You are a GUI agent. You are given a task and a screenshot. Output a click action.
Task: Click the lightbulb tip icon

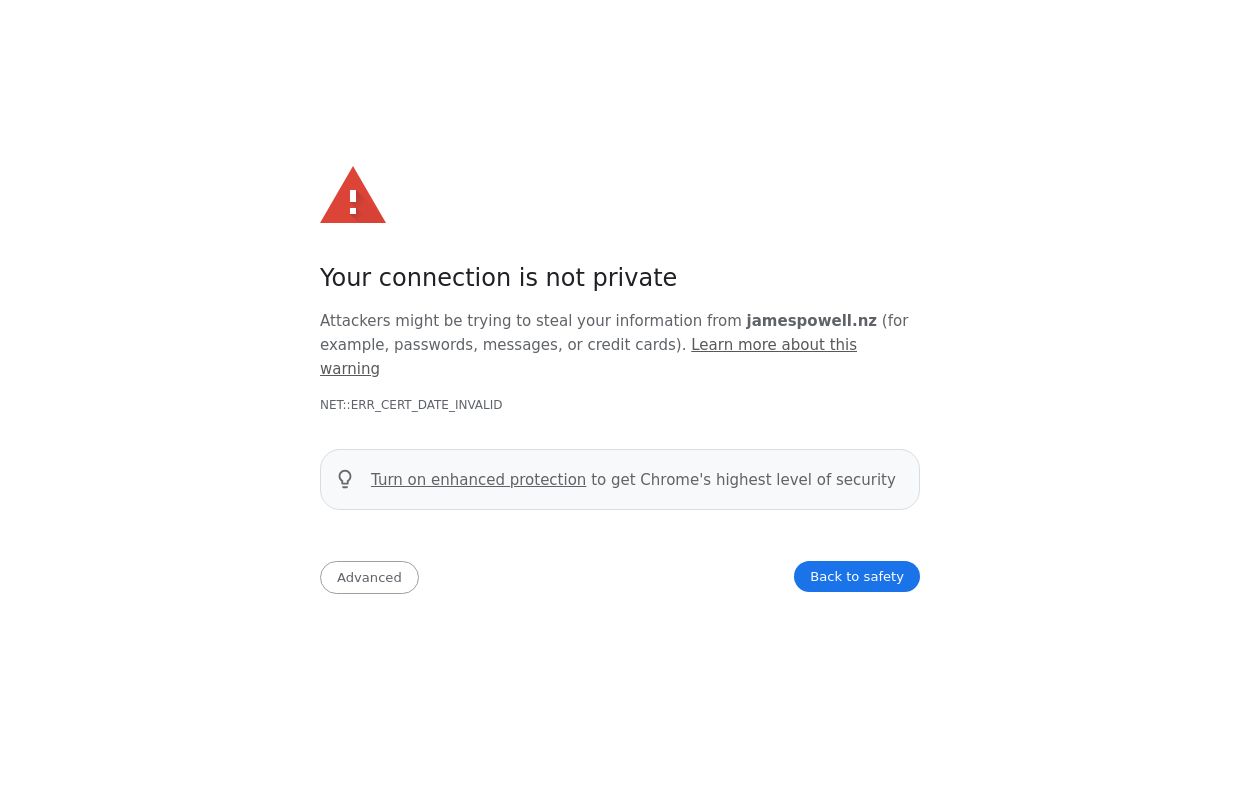(345, 480)
